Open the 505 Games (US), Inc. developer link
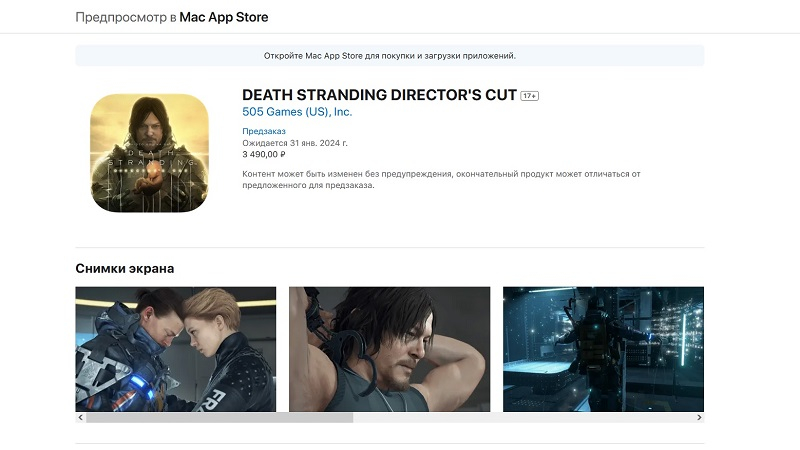This screenshot has height=450, width=800. click(297, 112)
